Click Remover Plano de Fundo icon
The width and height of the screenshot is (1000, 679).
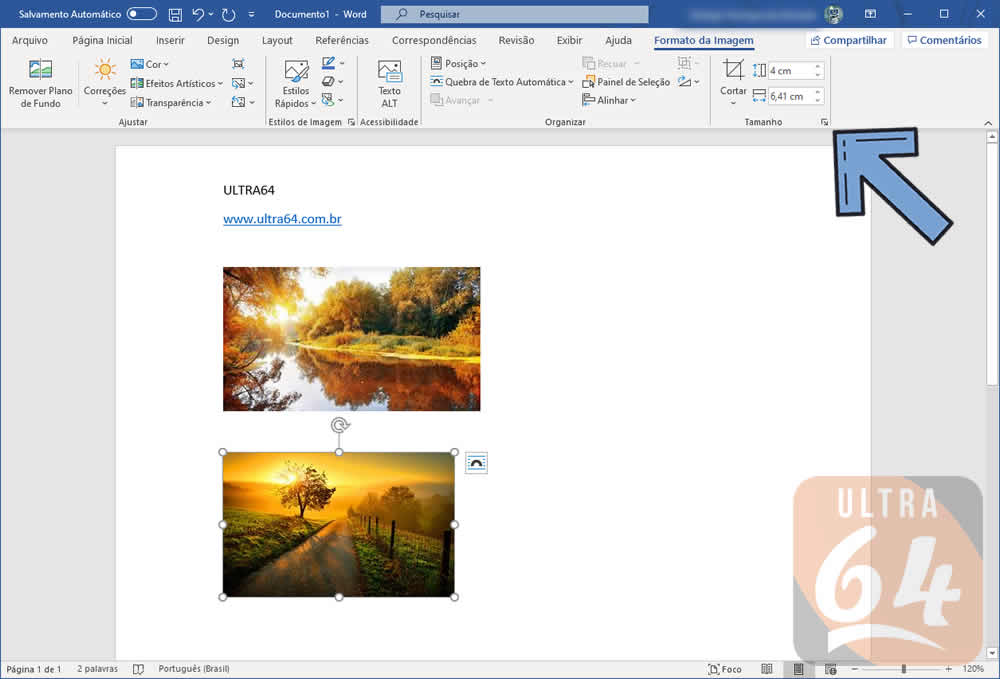[x=40, y=71]
